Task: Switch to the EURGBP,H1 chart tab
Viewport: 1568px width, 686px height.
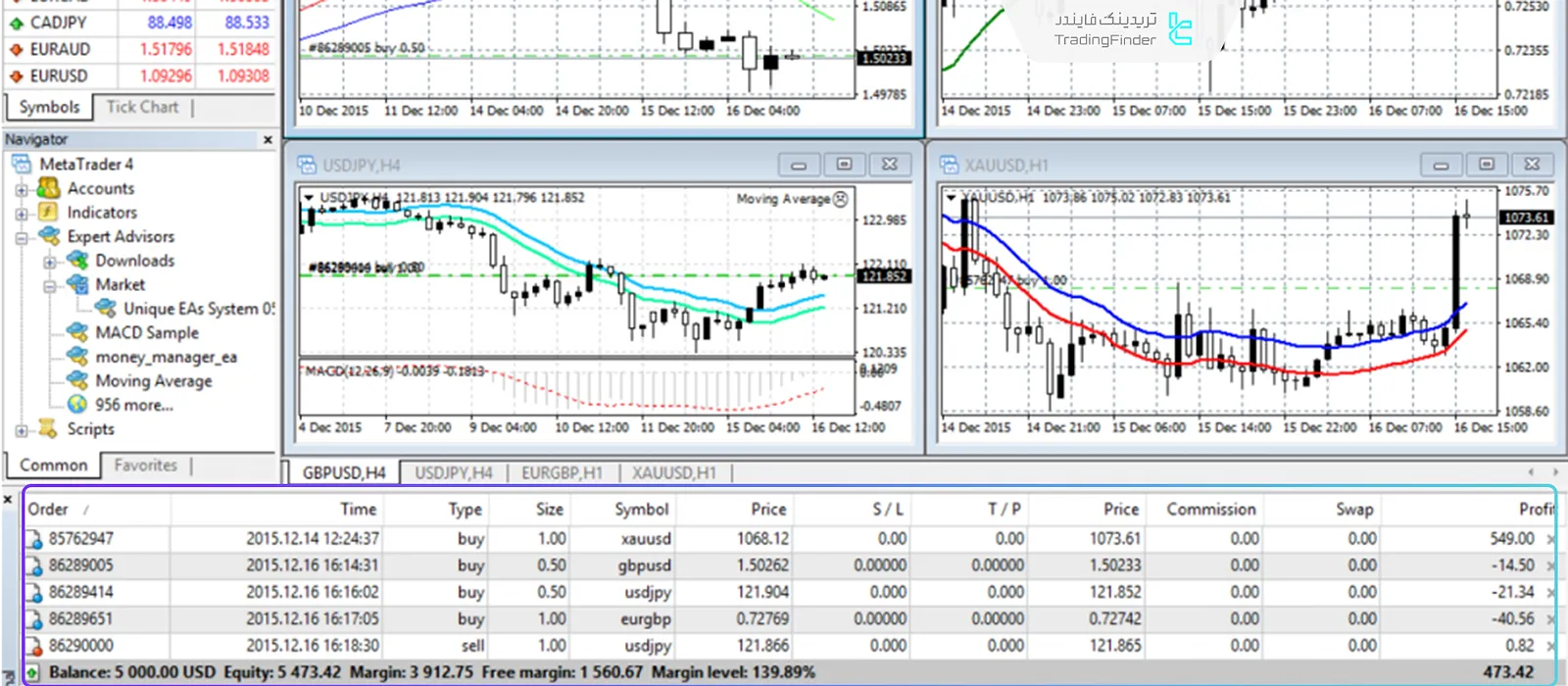Action: tap(562, 472)
